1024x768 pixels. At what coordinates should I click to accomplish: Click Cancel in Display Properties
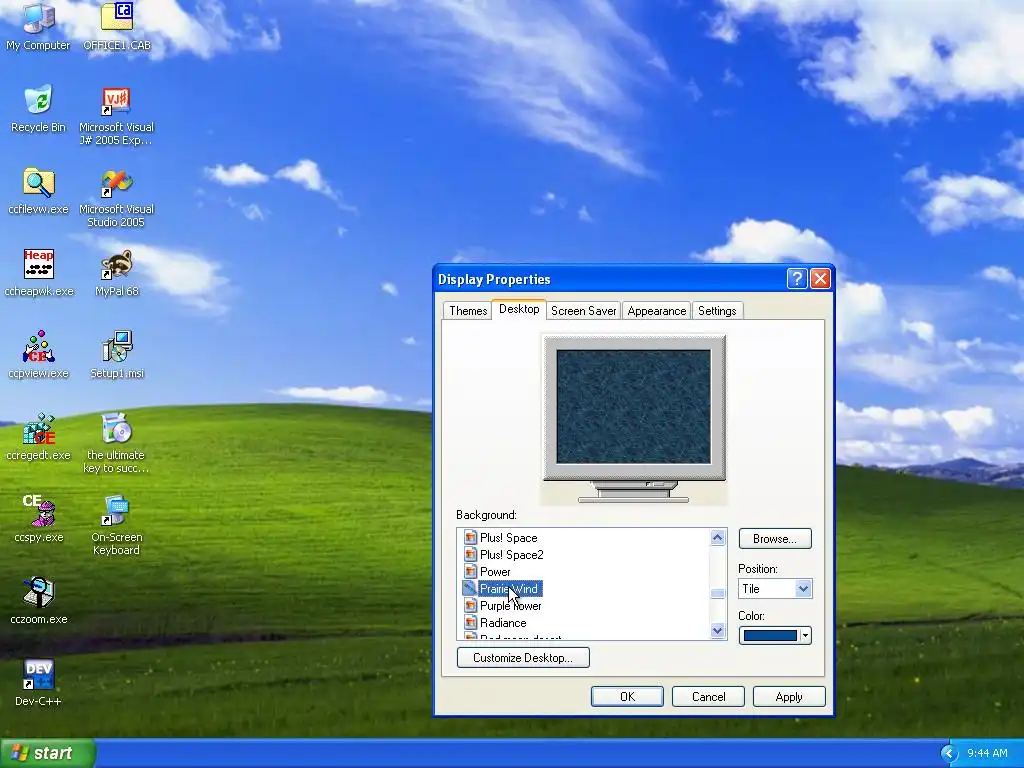click(x=709, y=697)
